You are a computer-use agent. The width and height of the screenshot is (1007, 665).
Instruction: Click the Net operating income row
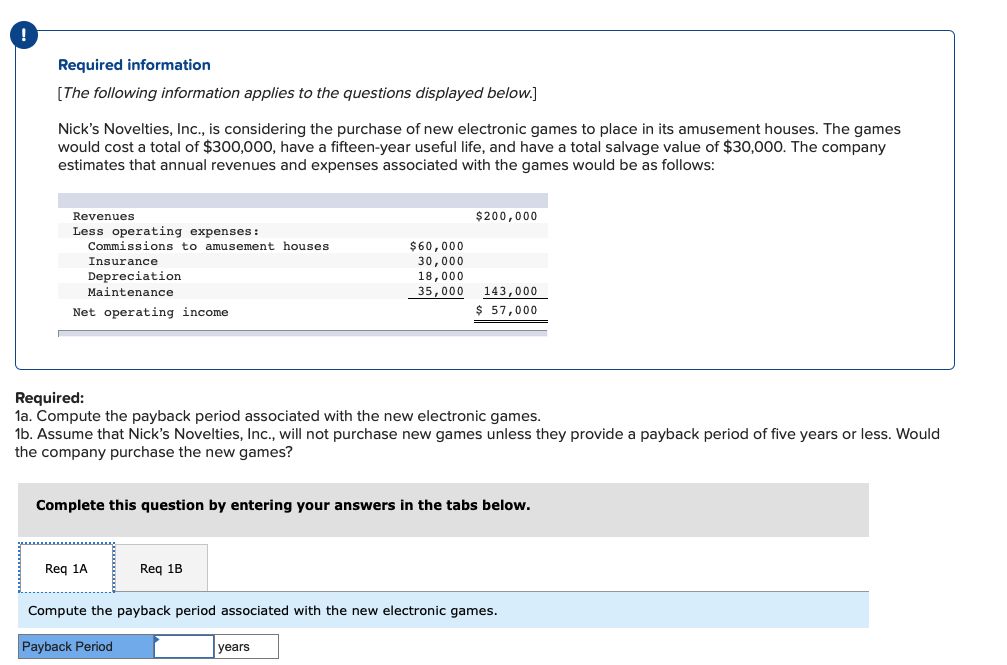[x=151, y=311]
